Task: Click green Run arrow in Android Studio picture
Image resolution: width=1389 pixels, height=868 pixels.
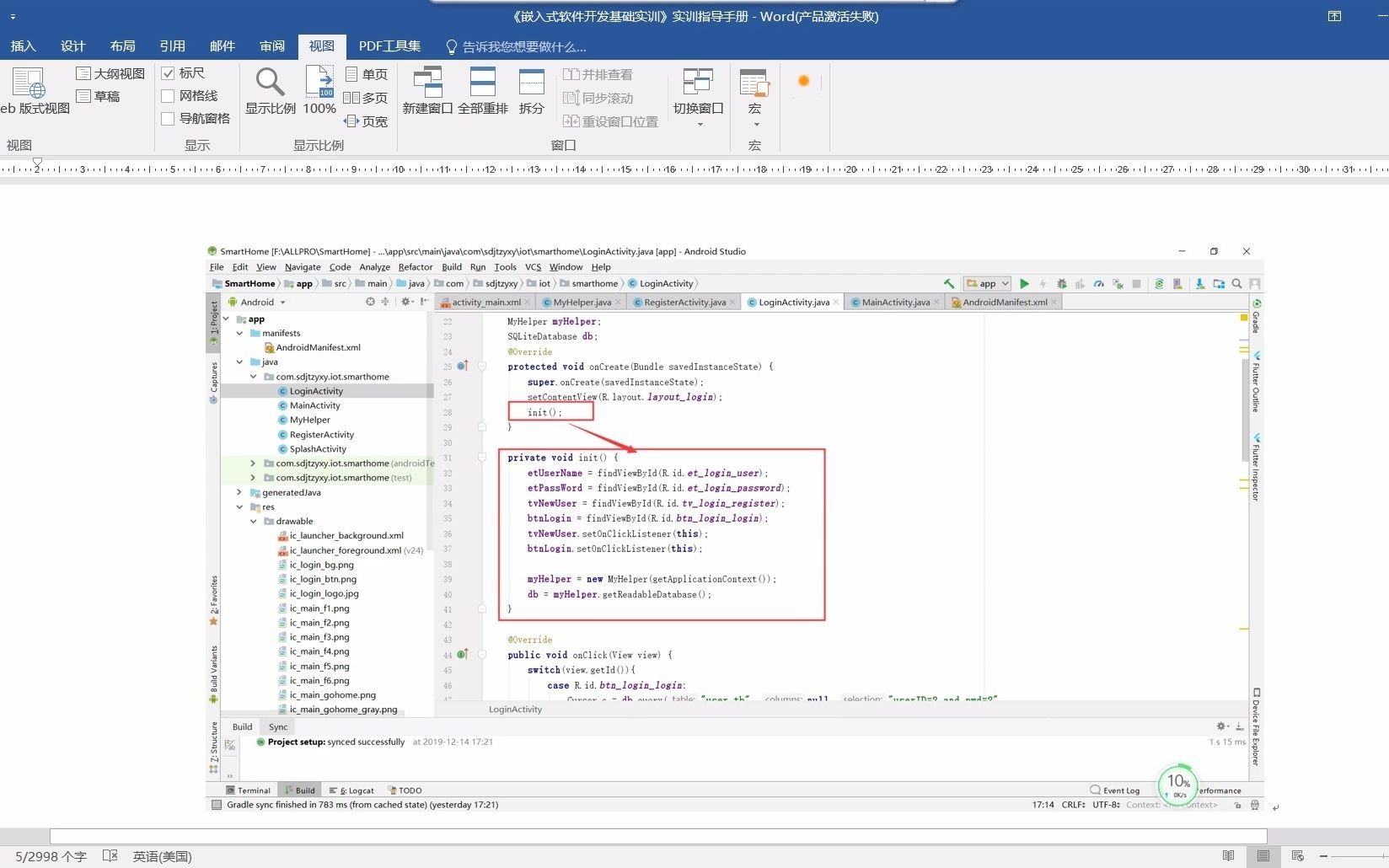Action: point(1024,284)
